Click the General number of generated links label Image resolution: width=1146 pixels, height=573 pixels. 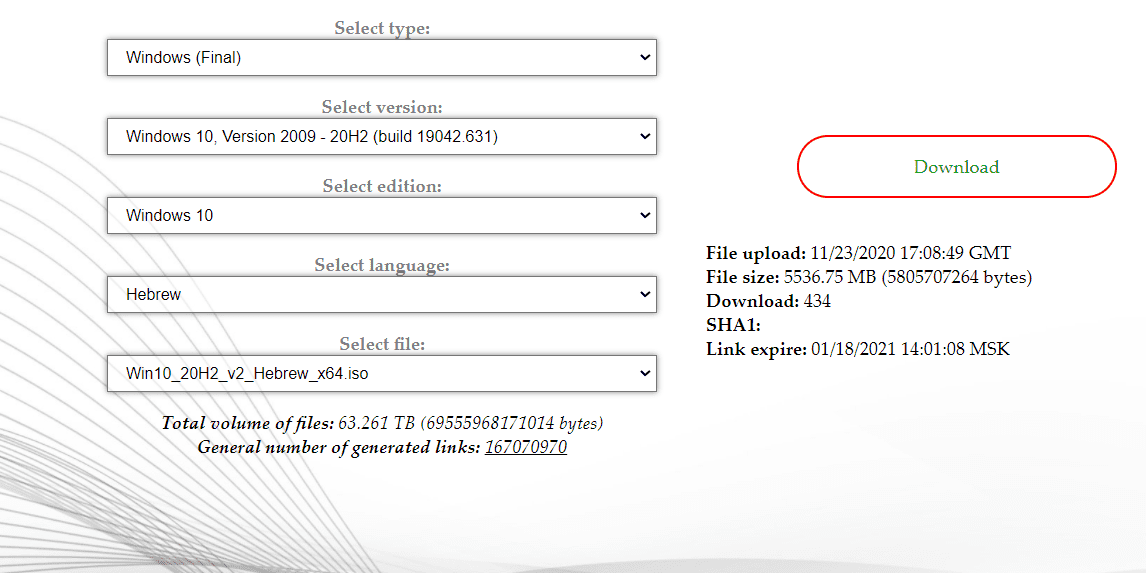click(339, 447)
